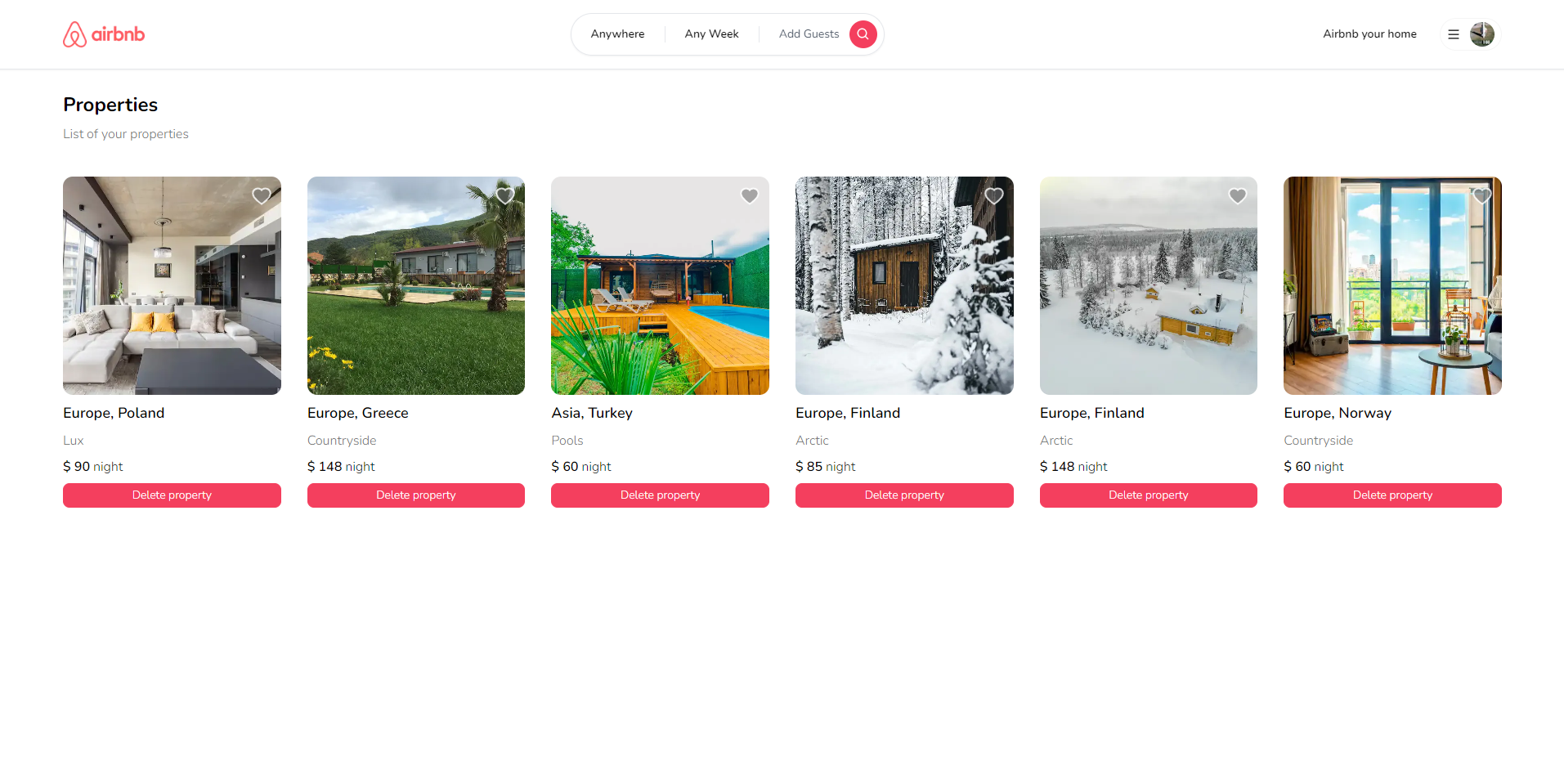This screenshot has width=1564, height=784.
Task: Open the hamburger user menu
Action: point(1453,34)
